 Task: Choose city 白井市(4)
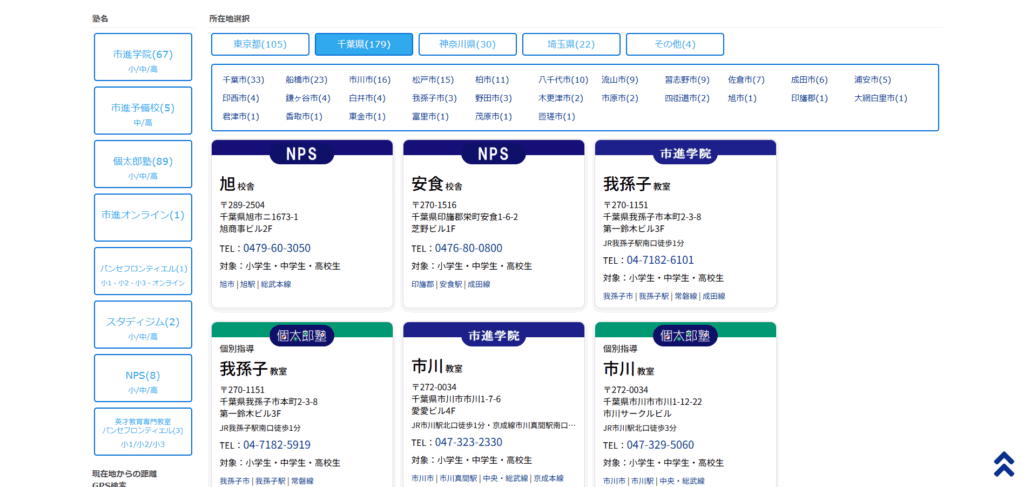[368, 99]
